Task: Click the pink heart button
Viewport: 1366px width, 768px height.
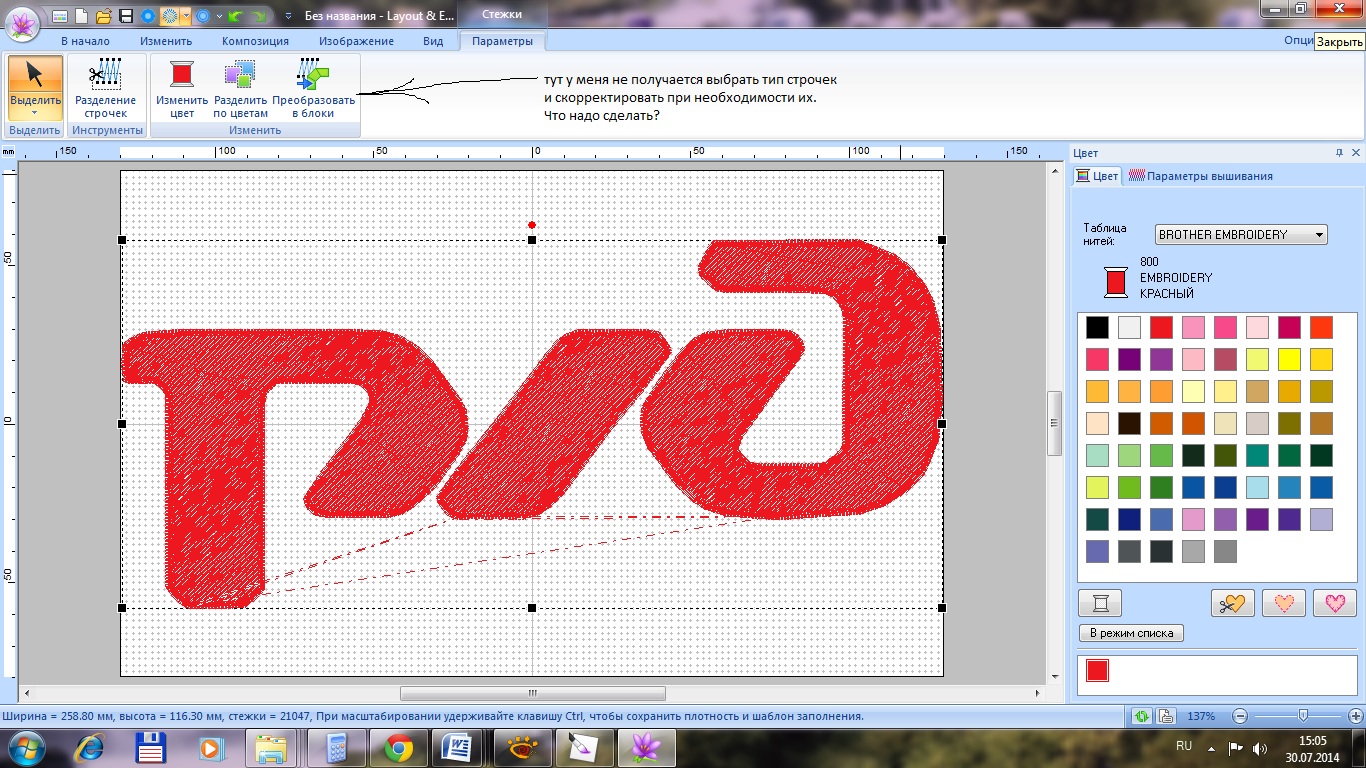Action: point(1334,603)
